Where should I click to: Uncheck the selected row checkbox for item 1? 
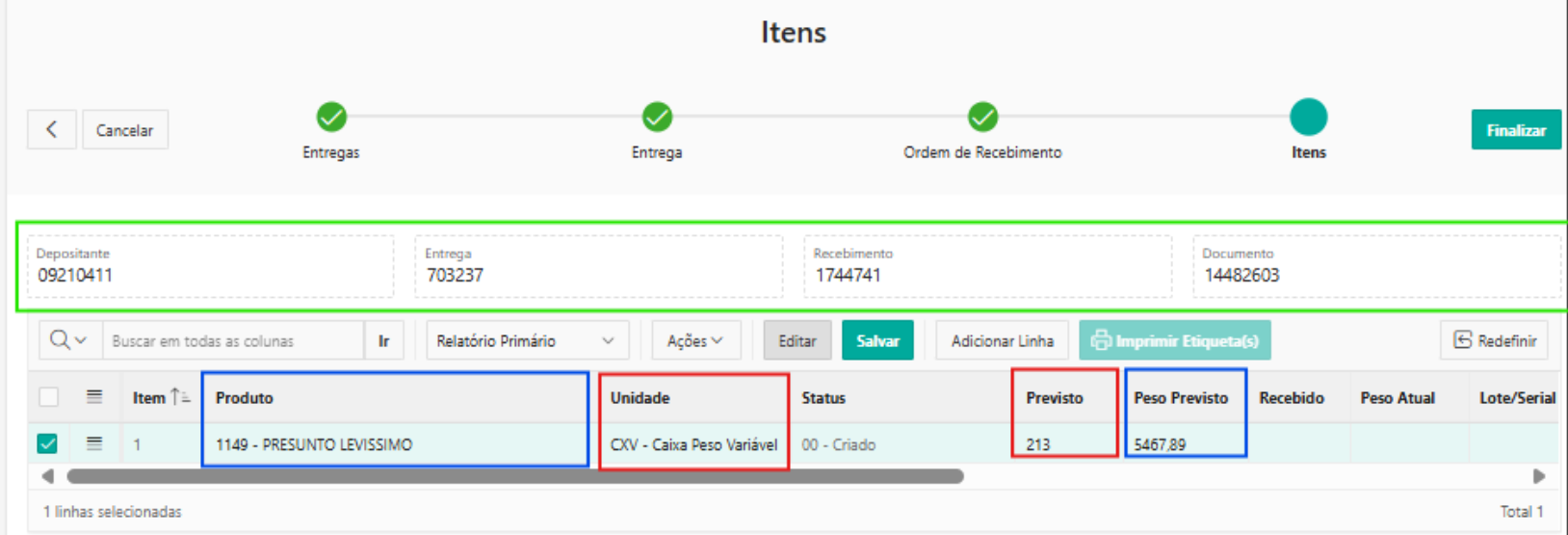coord(47,443)
